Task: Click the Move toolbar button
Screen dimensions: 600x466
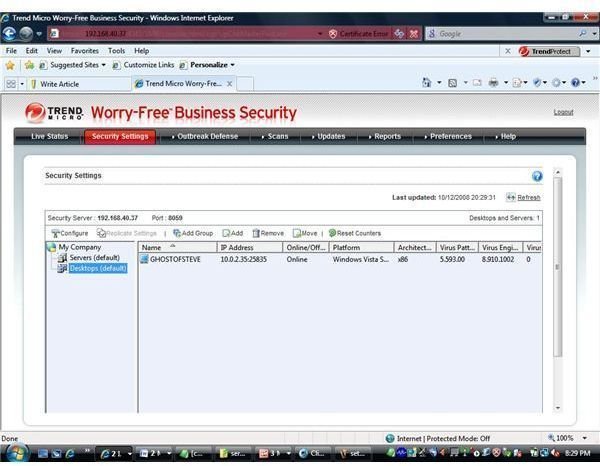Action: [x=305, y=233]
